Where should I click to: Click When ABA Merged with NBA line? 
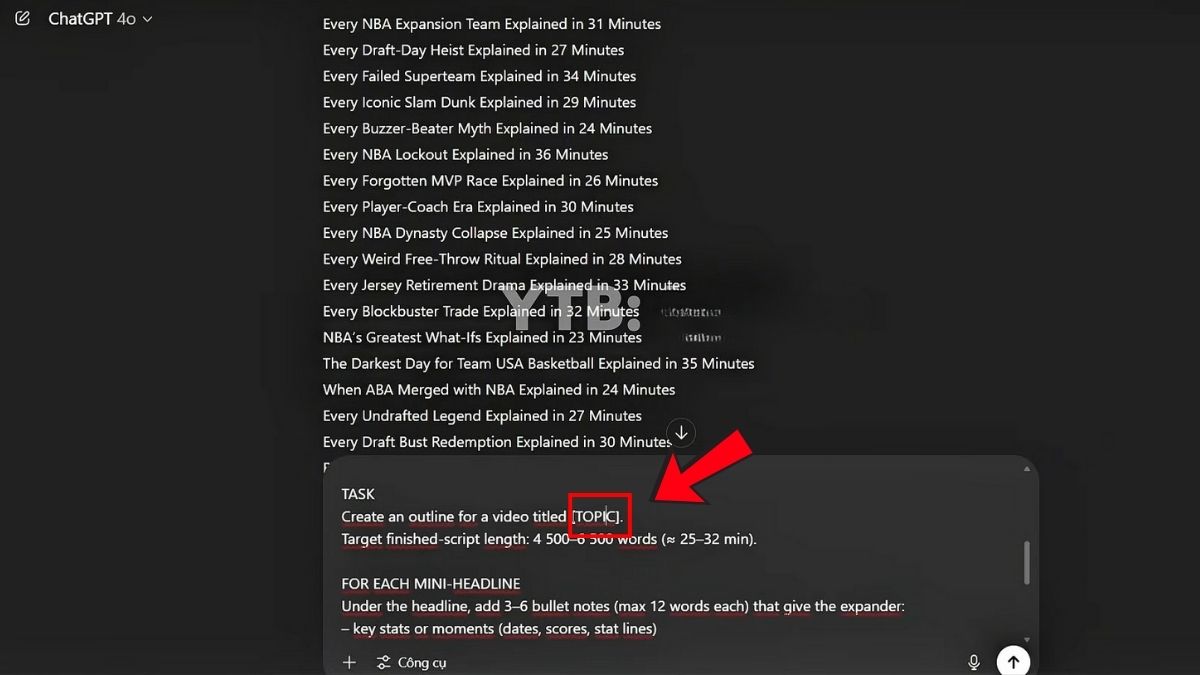(499, 389)
